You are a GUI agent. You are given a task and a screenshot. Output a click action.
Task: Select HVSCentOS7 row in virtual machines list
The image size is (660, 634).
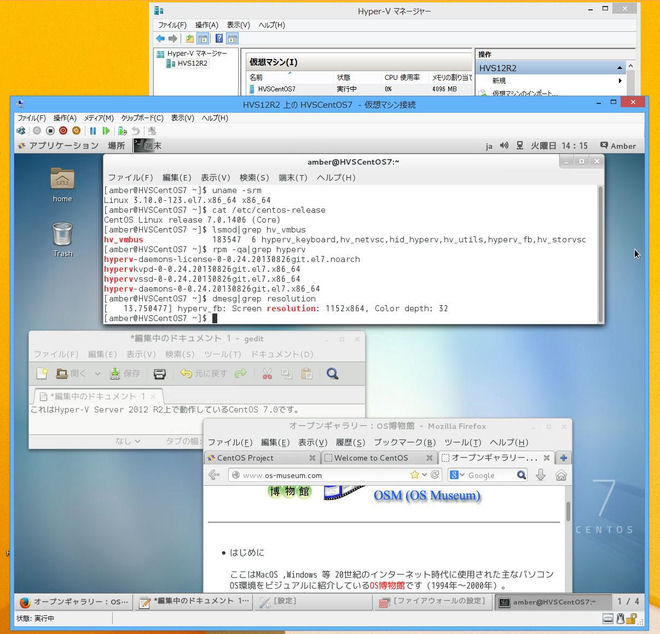click(x=360, y=89)
